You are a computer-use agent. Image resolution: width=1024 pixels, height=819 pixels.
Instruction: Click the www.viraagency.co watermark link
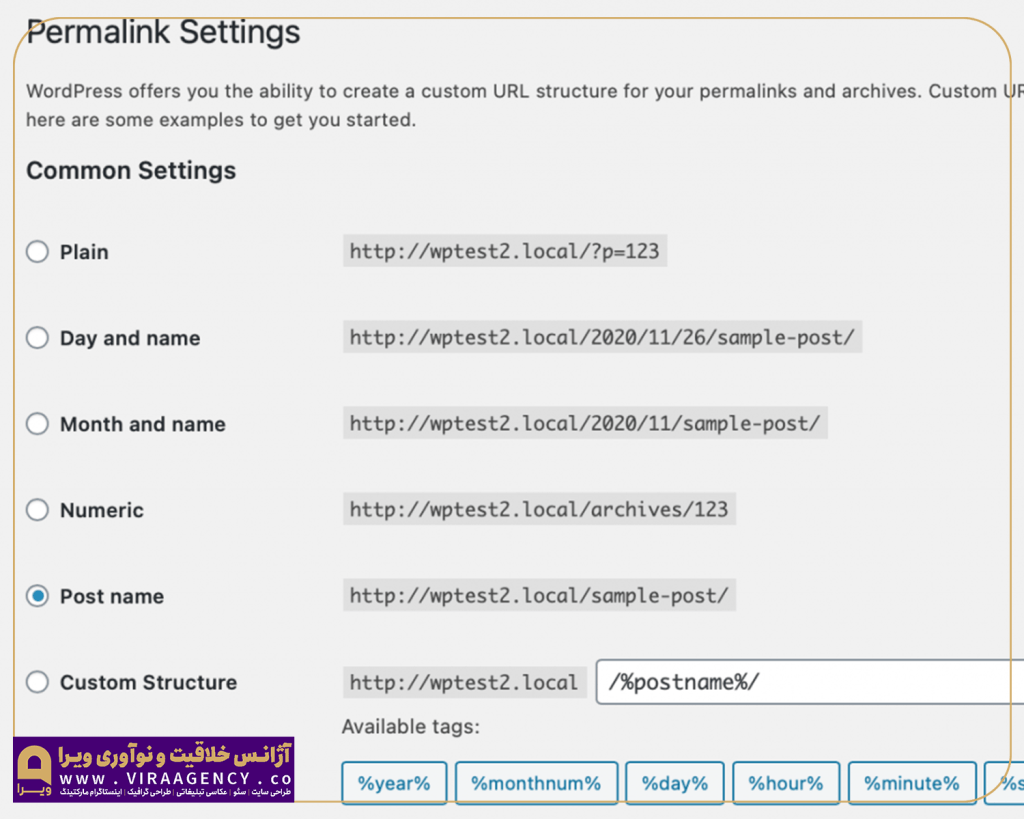click(x=176, y=779)
